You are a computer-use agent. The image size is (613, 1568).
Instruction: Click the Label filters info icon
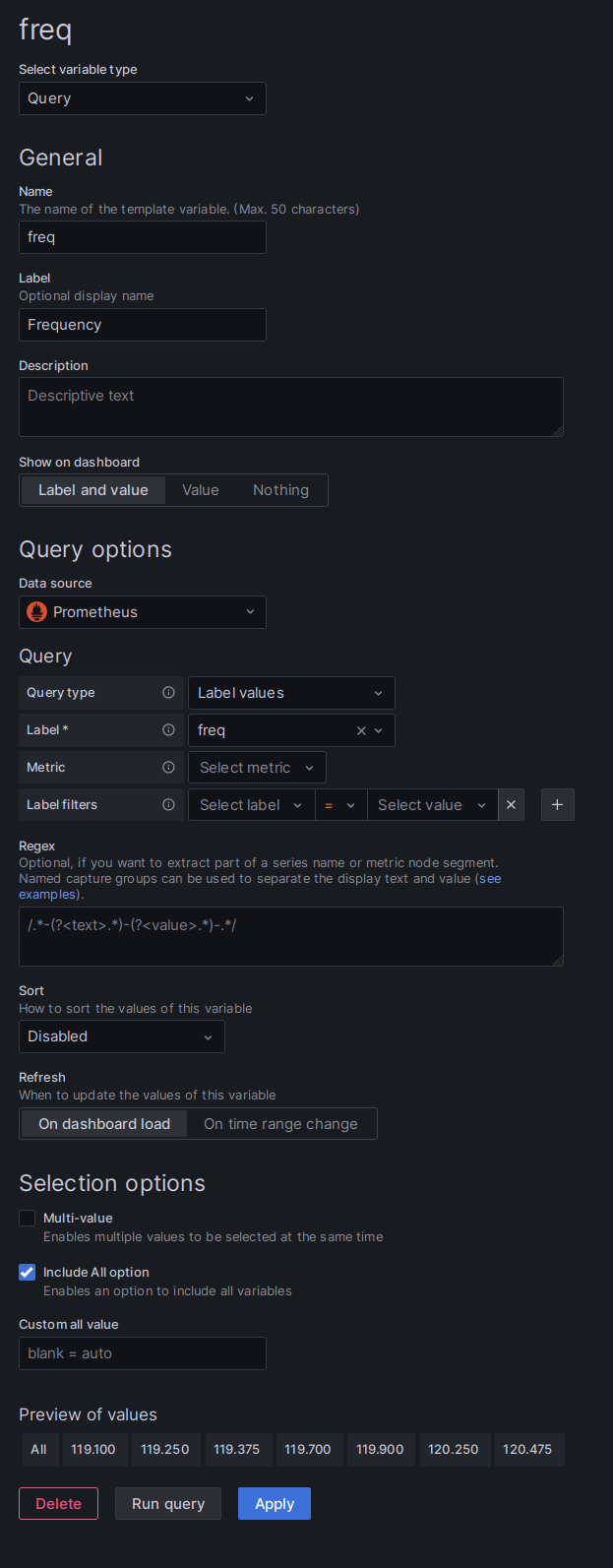click(x=168, y=804)
